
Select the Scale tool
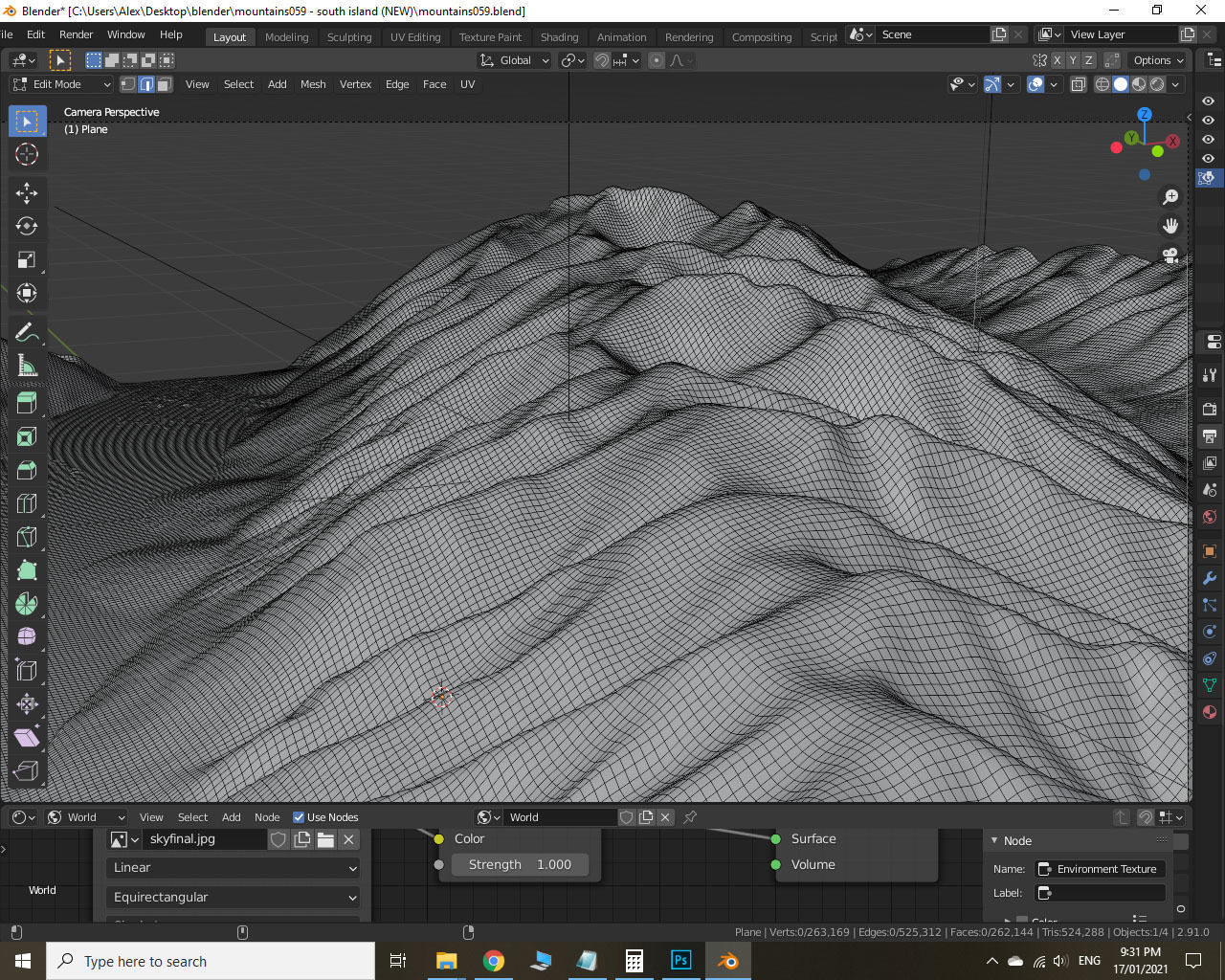[27, 259]
